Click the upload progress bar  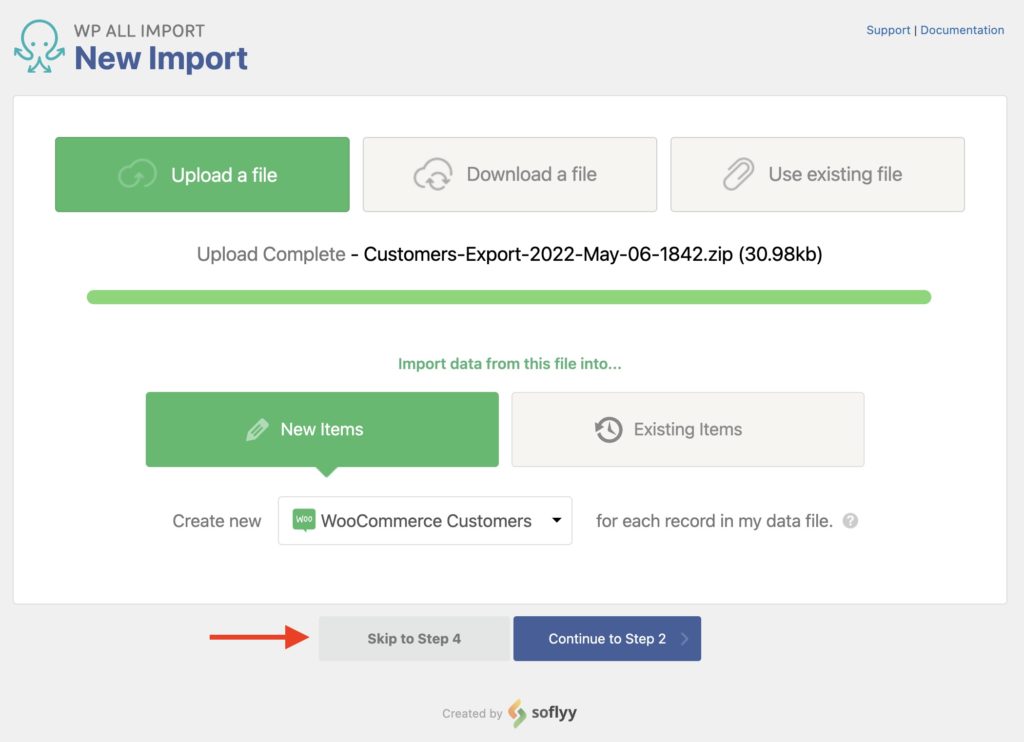[509, 296]
